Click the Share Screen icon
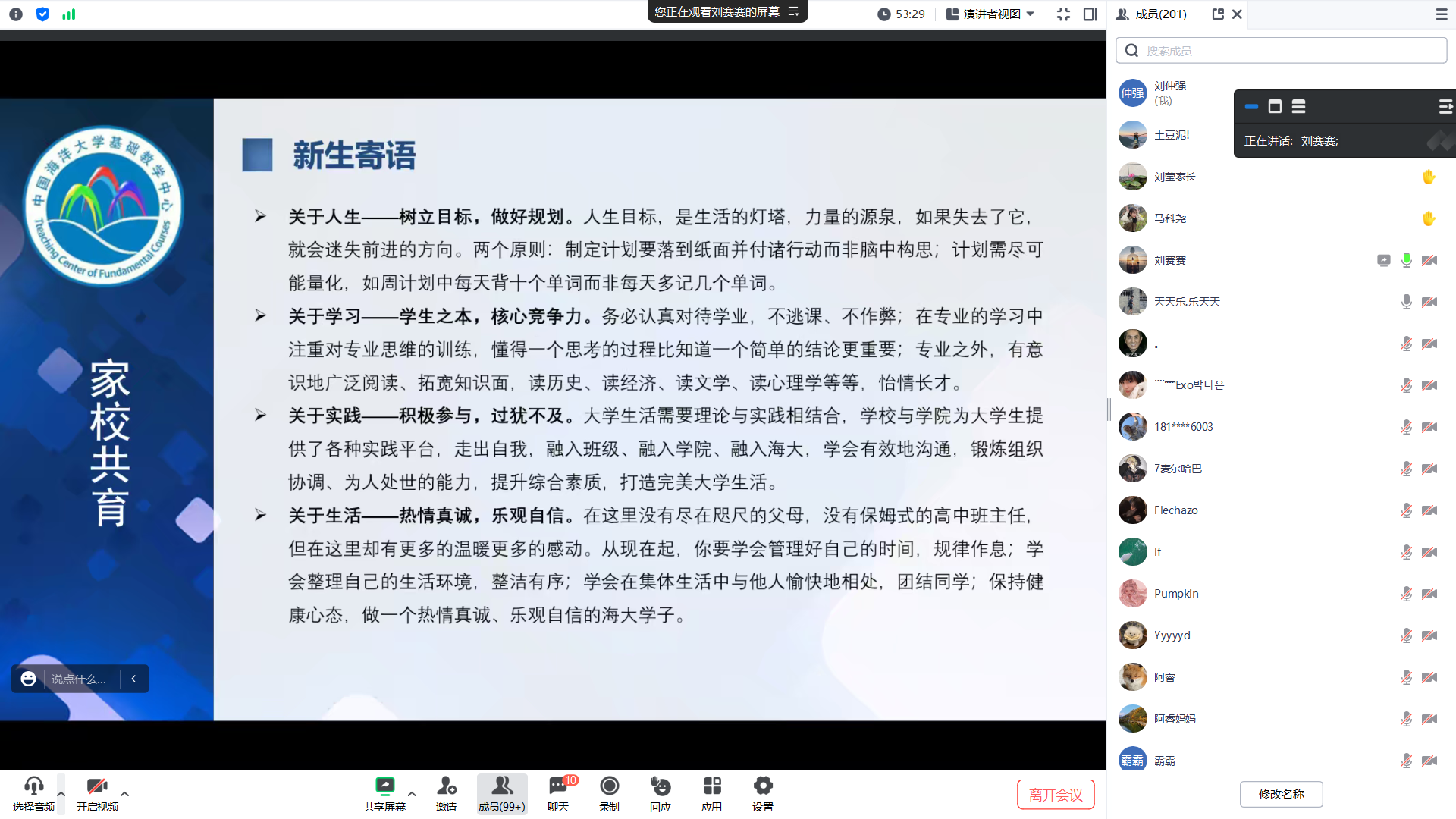Viewport: 1456px width, 819px height. point(384,786)
